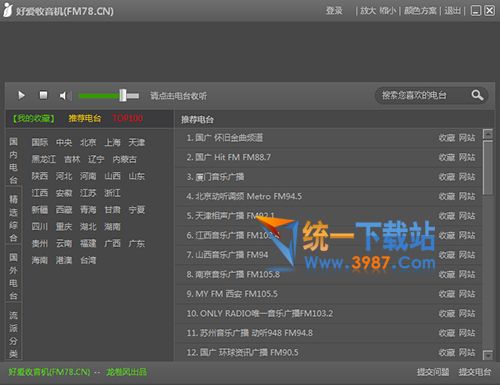Screen dimensions: 500x385
Task: Click 好爱收音机(FM78.CN) footer link
Action: click(x=49, y=372)
